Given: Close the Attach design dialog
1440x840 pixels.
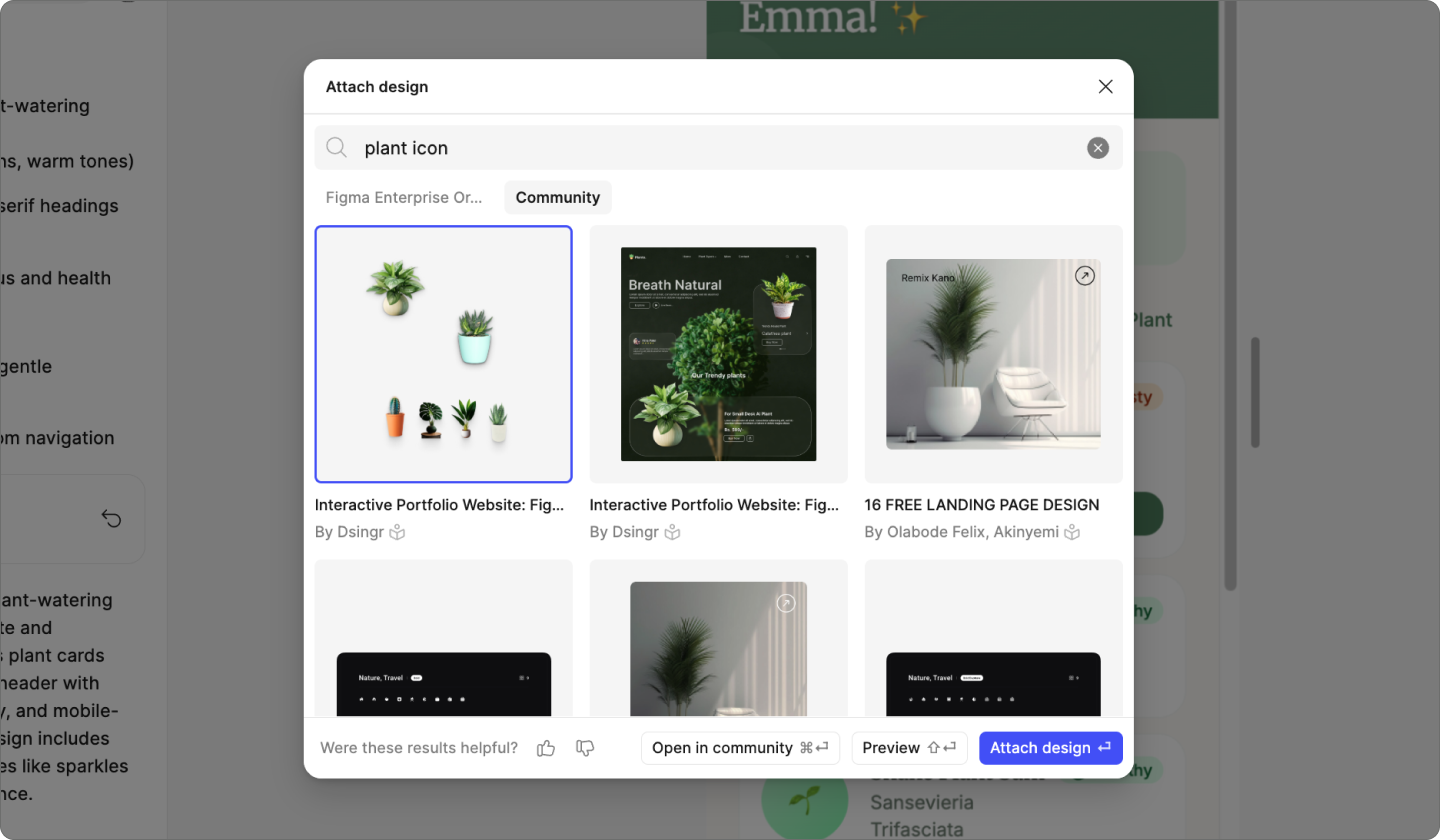Looking at the screenshot, I should (1105, 86).
